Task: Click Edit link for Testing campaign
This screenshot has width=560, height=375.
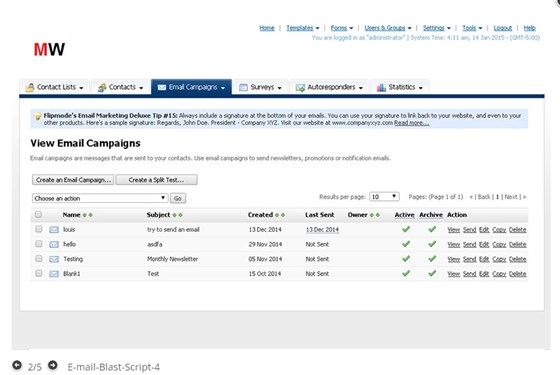Action: (x=484, y=259)
